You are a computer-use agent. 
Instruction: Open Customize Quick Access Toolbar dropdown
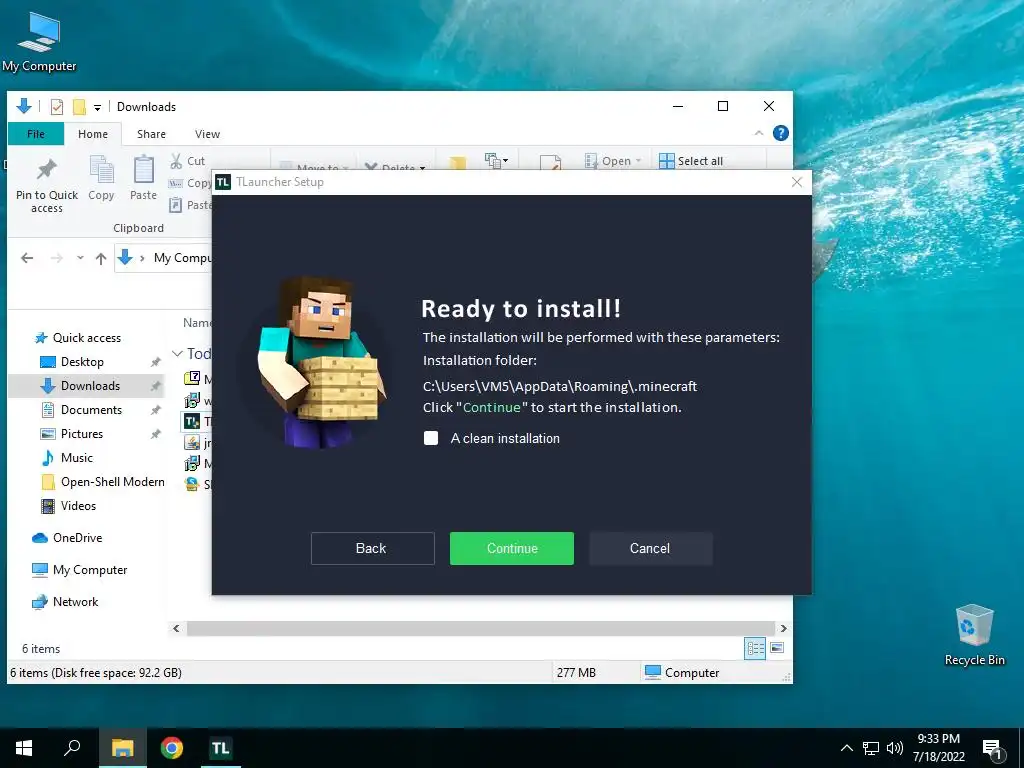[97, 107]
